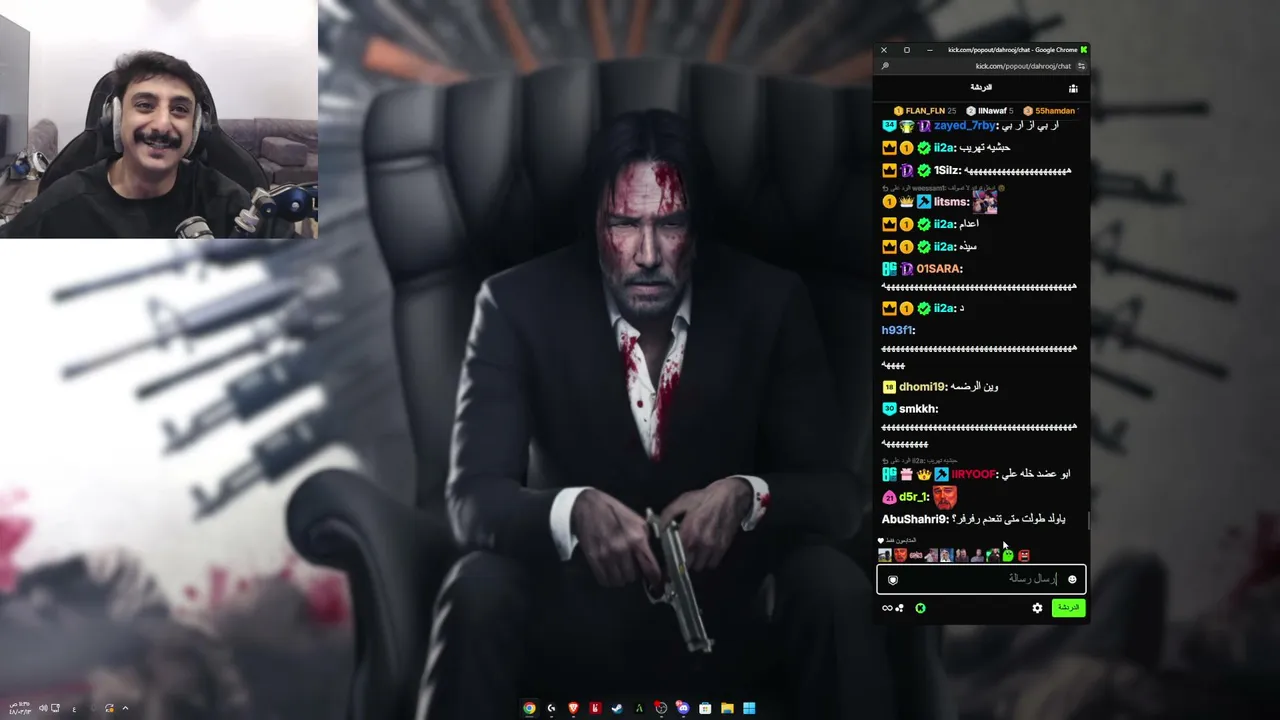Click the emote image in litsms's message
1280x720 pixels.
coord(985,202)
